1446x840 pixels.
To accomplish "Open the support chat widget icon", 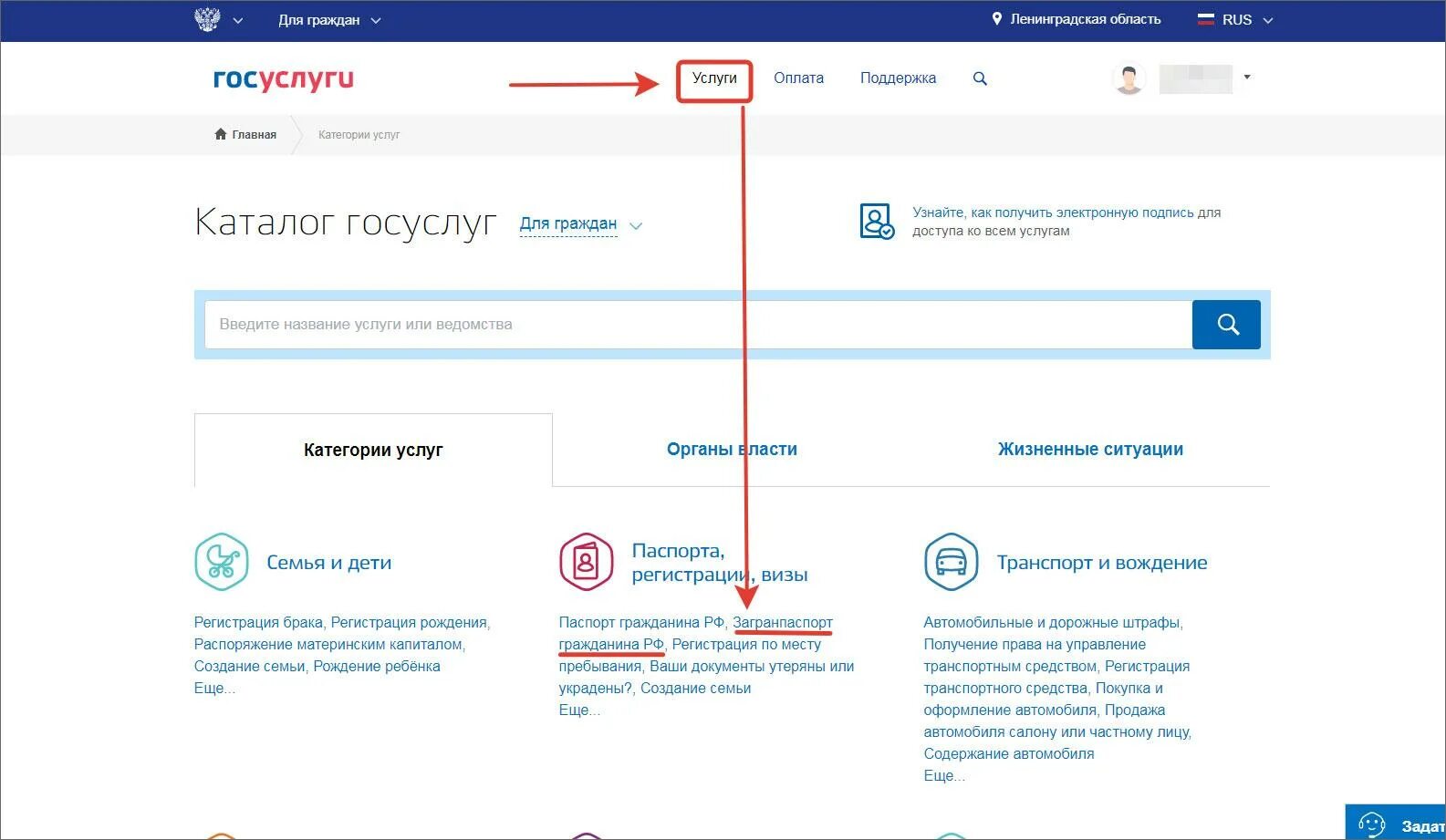I will 1372,824.
